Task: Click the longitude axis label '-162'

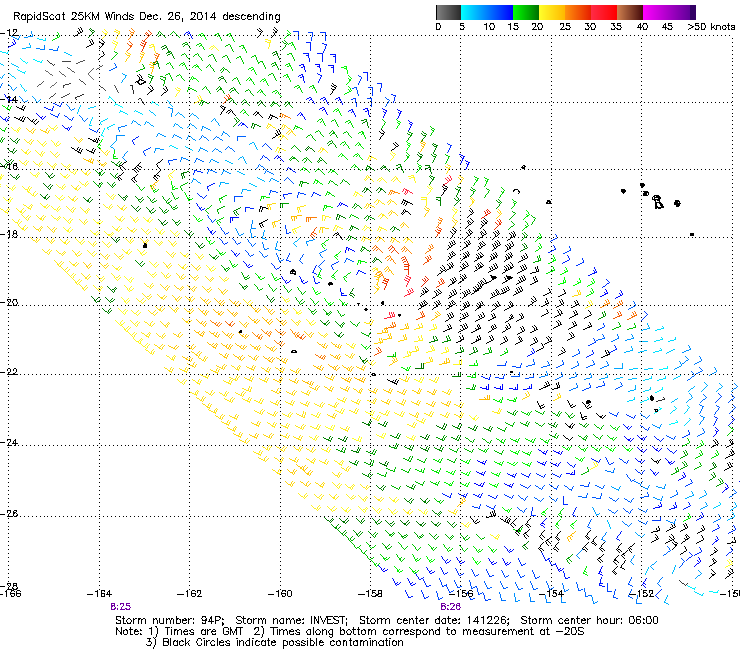Action: pos(189,593)
